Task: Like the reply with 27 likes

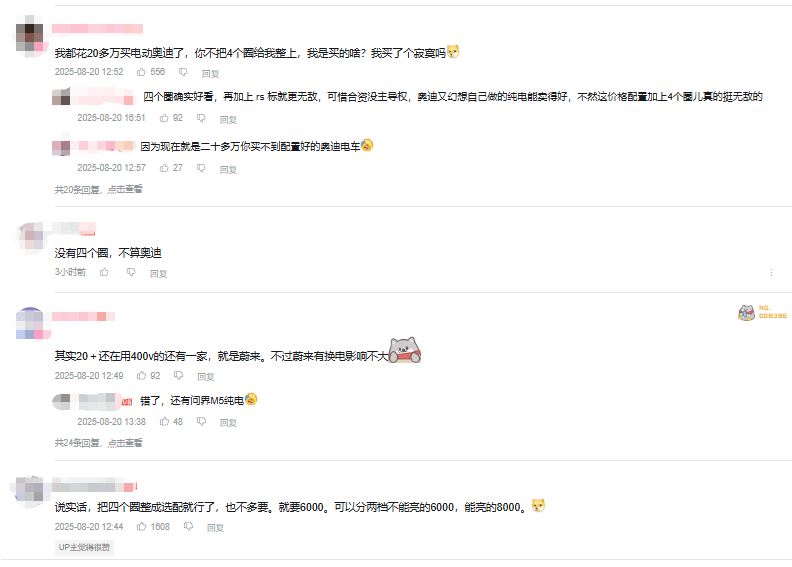Action: 164,168
